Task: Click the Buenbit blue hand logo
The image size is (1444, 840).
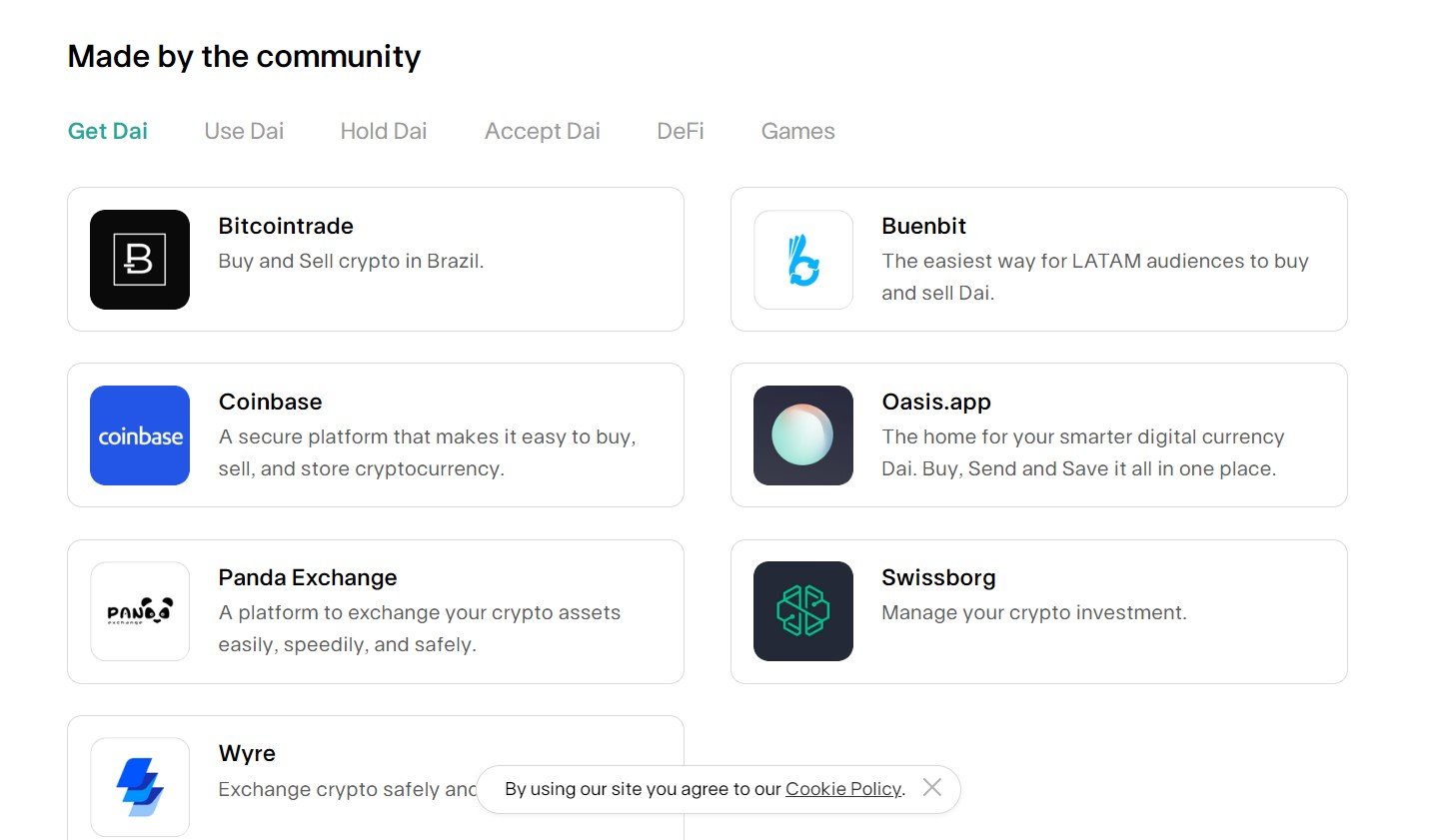Action: [803, 260]
